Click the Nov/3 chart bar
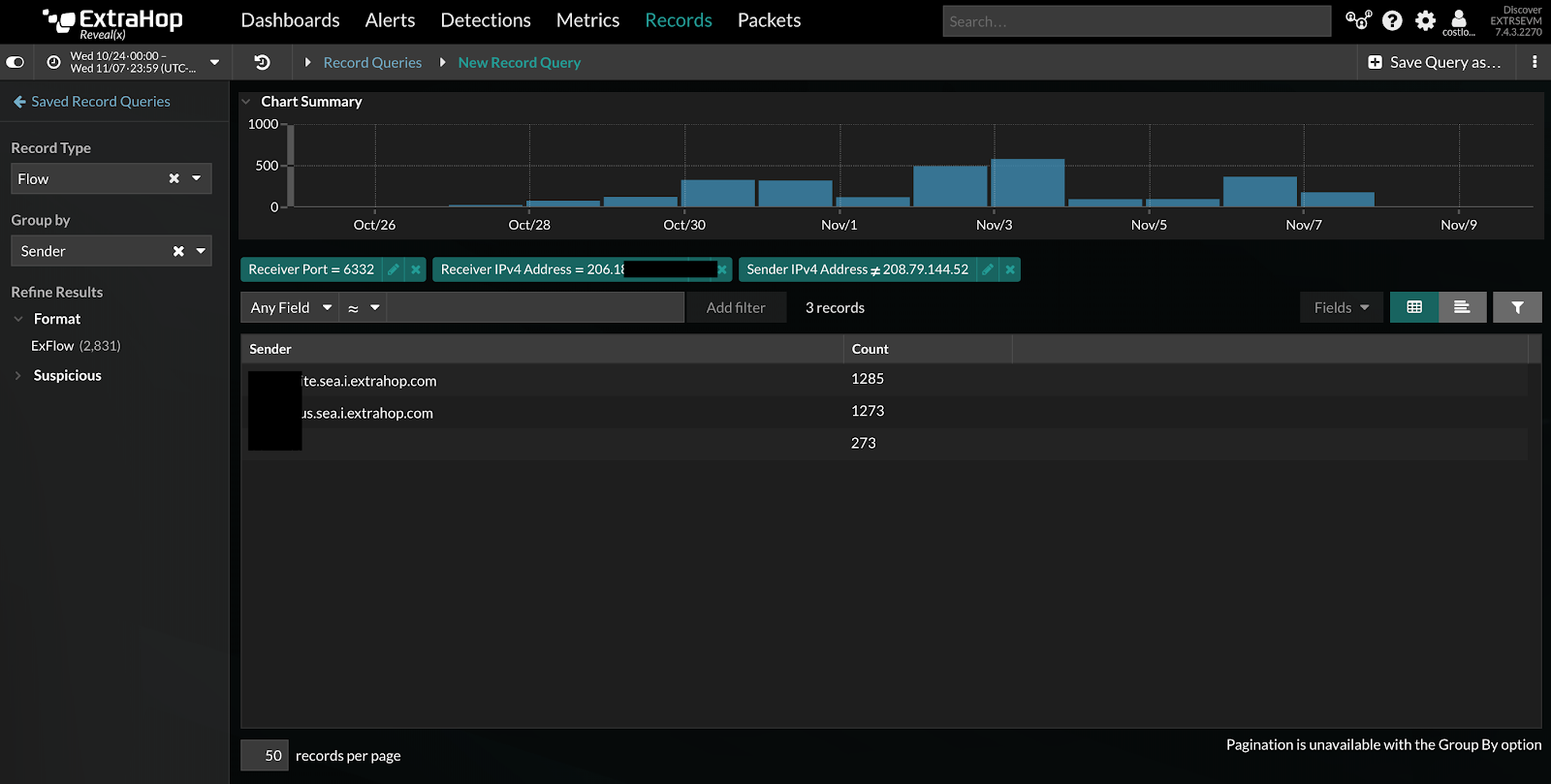Image resolution: width=1551 pixels, height=784 pixels. point(1028,183)
